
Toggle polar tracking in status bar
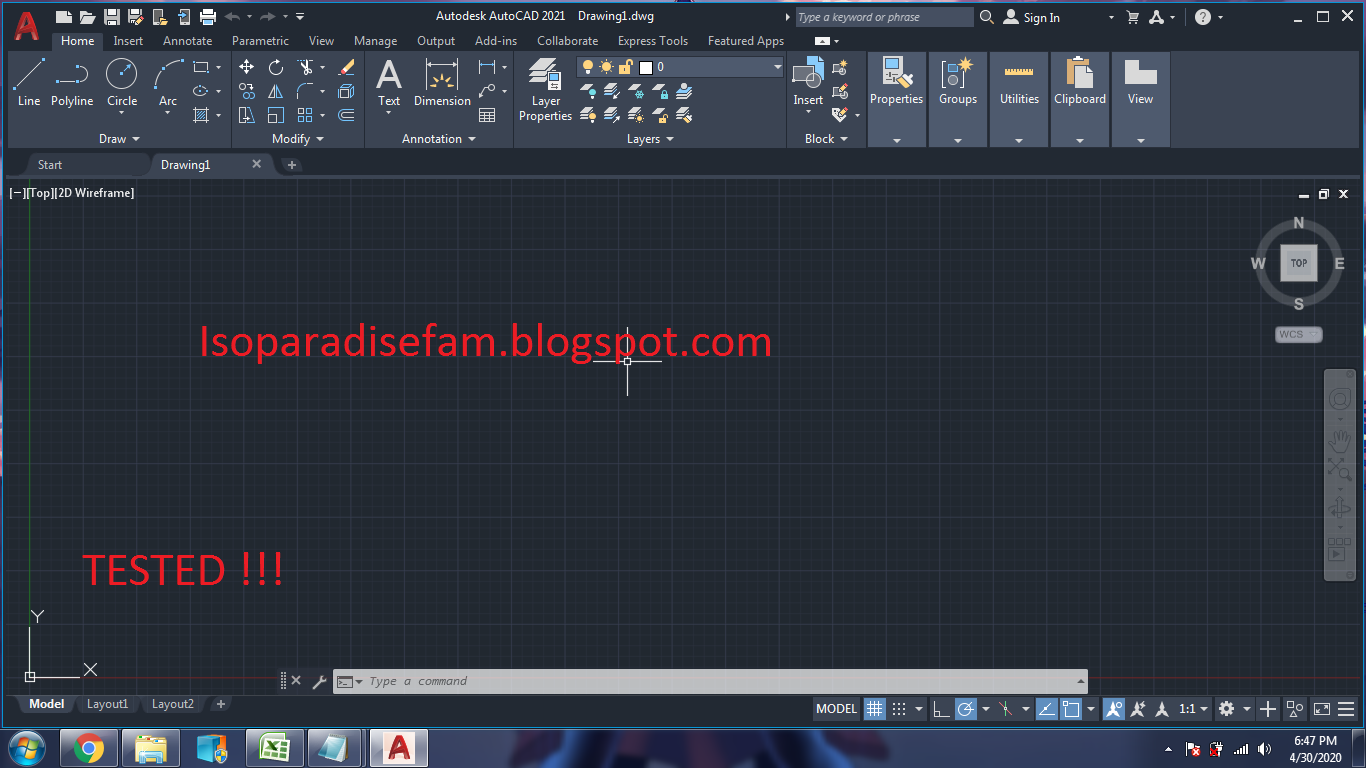pyautogui.click(x=966, y=709)
